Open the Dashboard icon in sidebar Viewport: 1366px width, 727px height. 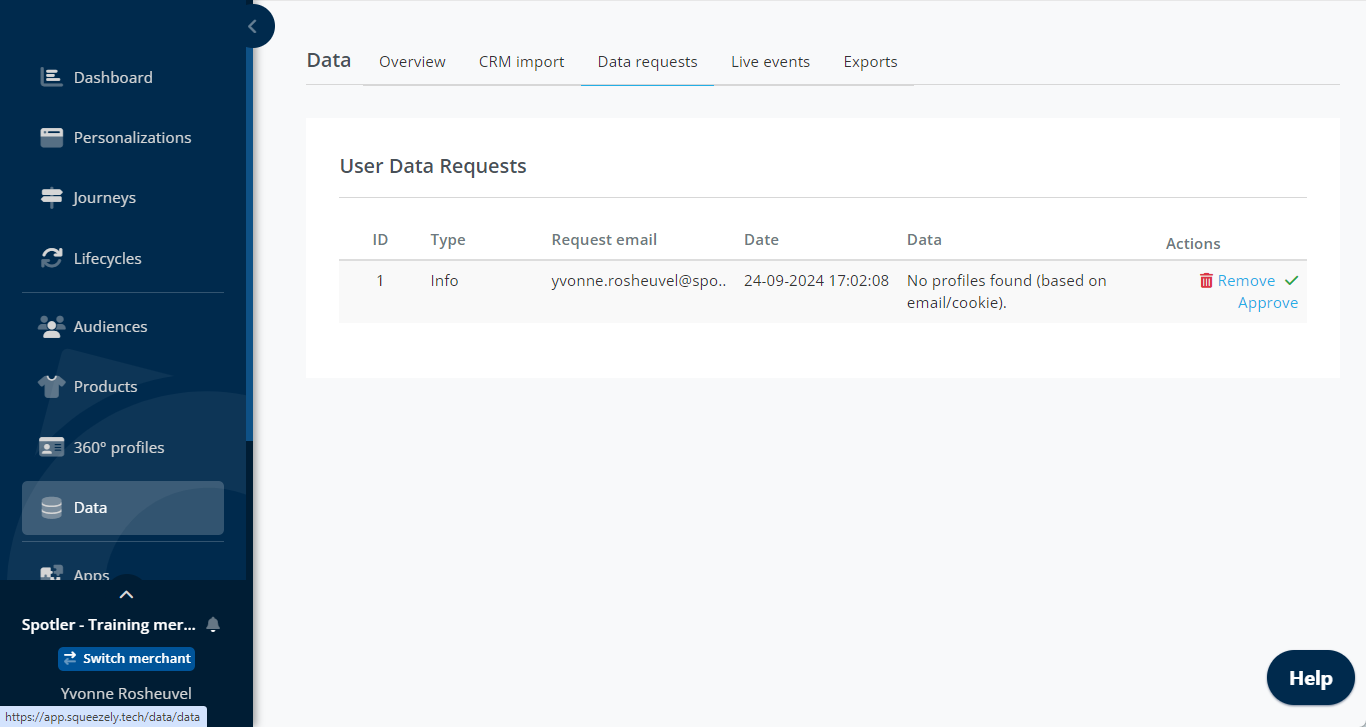[51, 77]
